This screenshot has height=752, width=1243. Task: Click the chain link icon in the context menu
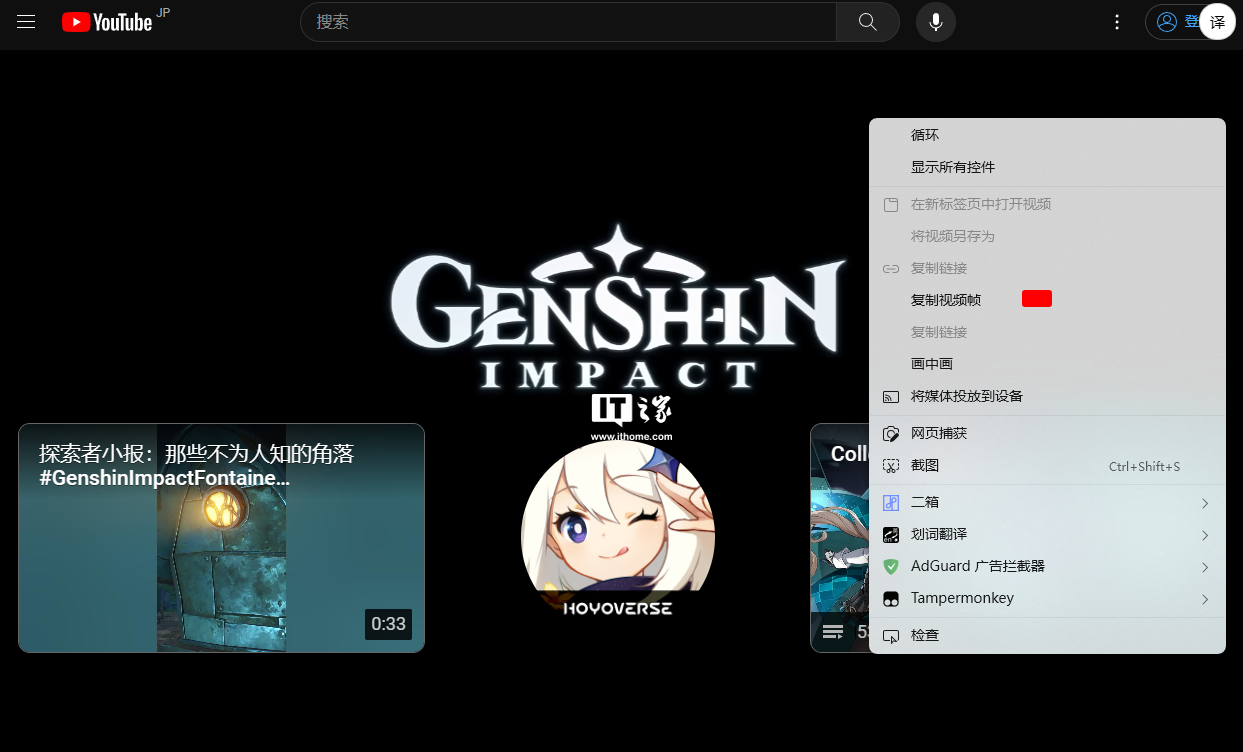click(x=891, y=268)
